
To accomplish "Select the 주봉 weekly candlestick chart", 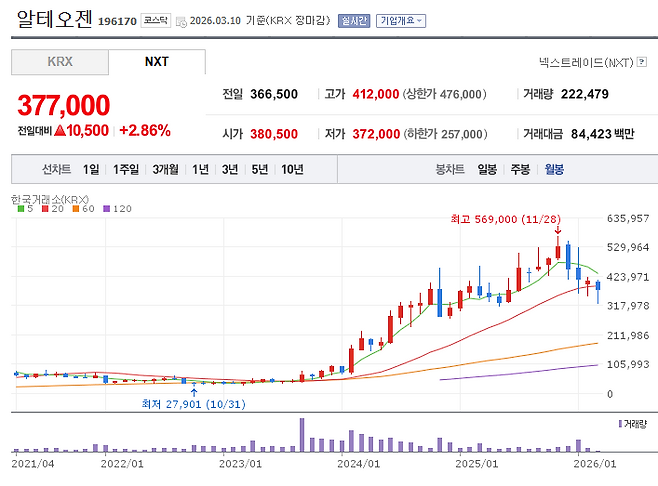I will [520, 169].
